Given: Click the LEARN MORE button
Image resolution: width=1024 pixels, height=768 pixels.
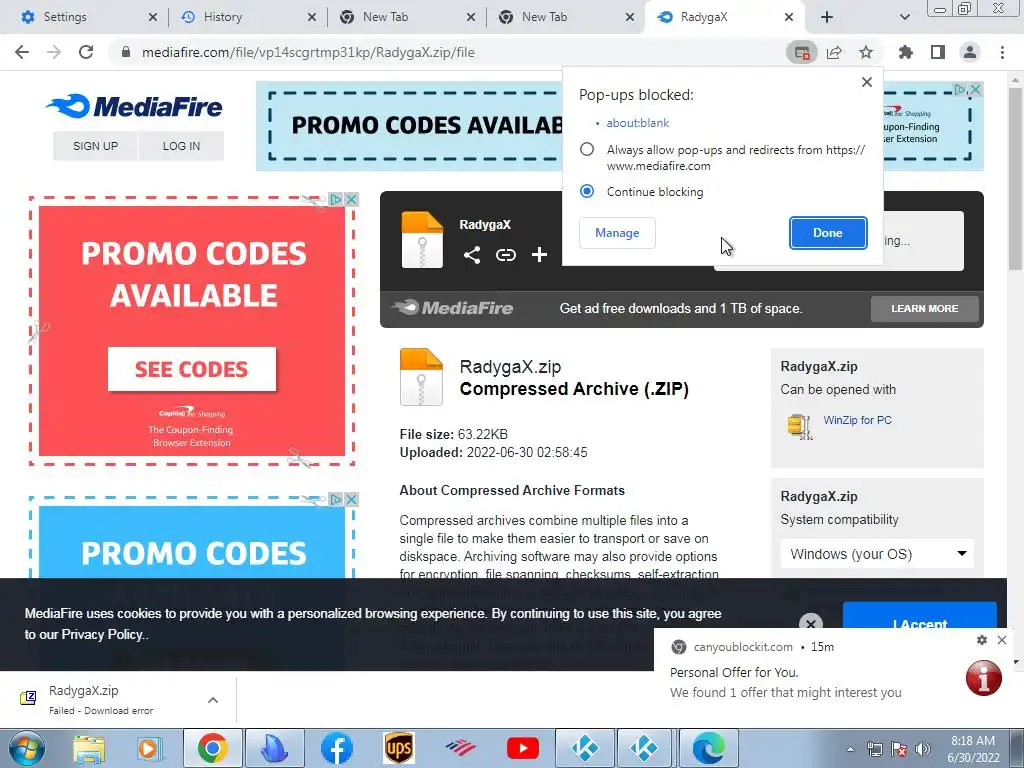Looking at the screenshot, I should [x=925, y=308].
